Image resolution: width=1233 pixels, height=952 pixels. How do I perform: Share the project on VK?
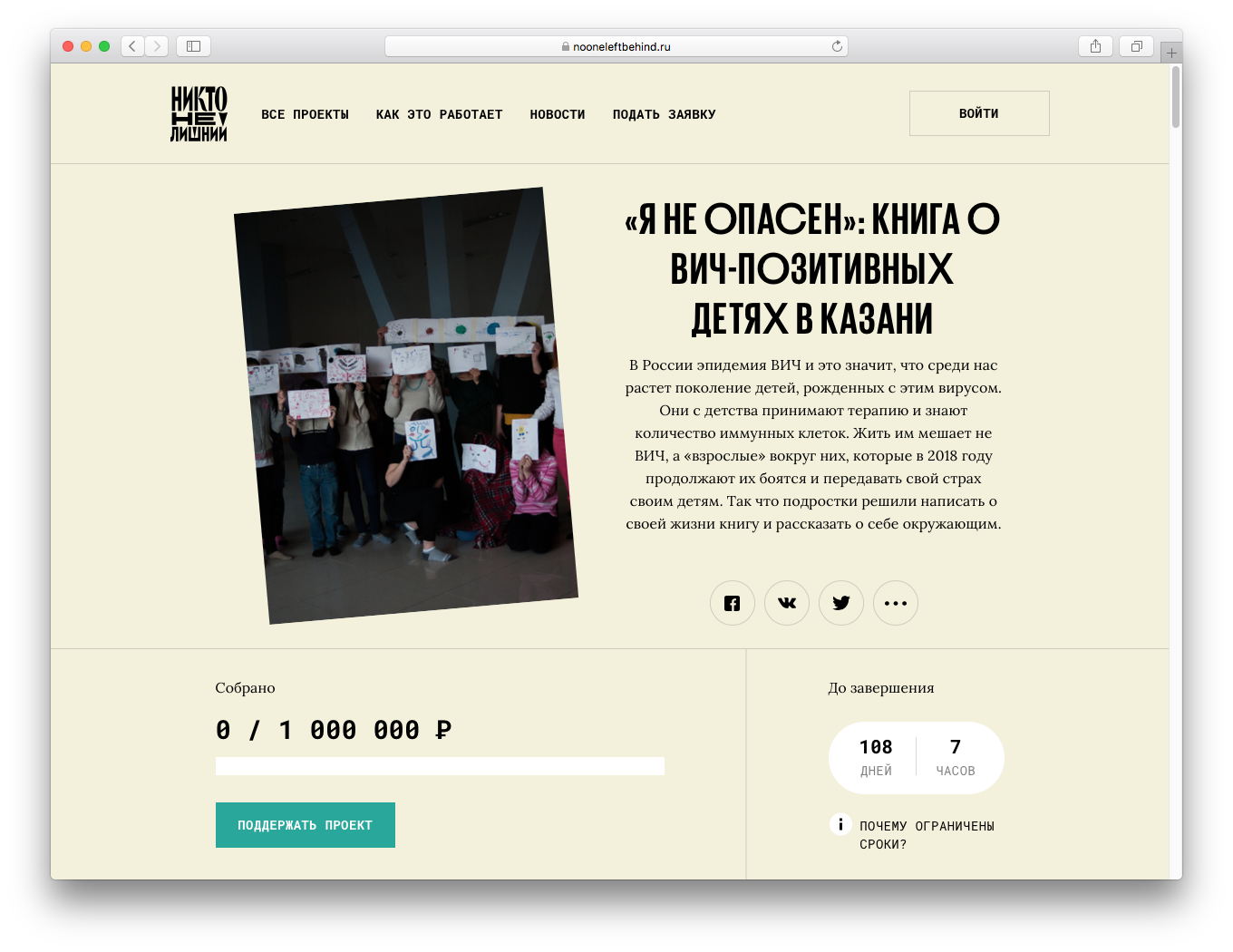tap(787, 603)
